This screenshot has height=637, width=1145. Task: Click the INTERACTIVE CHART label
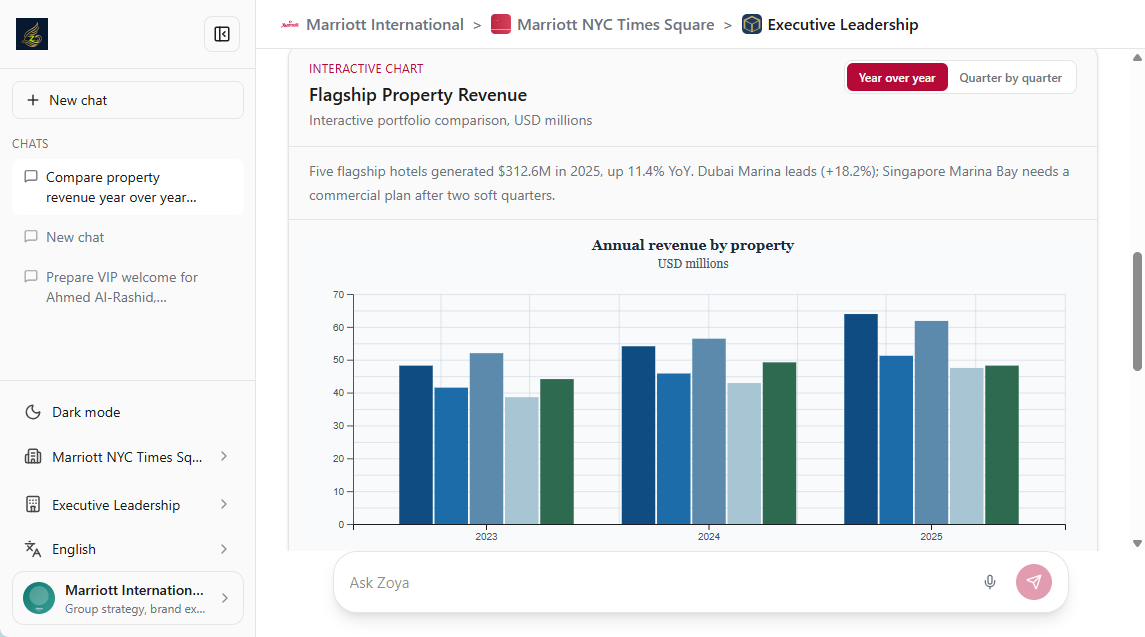click(x=366, y=69)
